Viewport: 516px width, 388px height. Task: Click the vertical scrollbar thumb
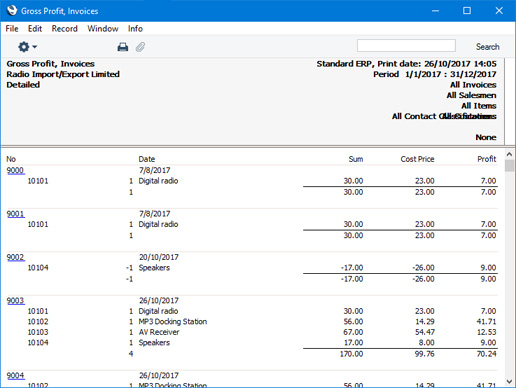[x=509, y=166]
